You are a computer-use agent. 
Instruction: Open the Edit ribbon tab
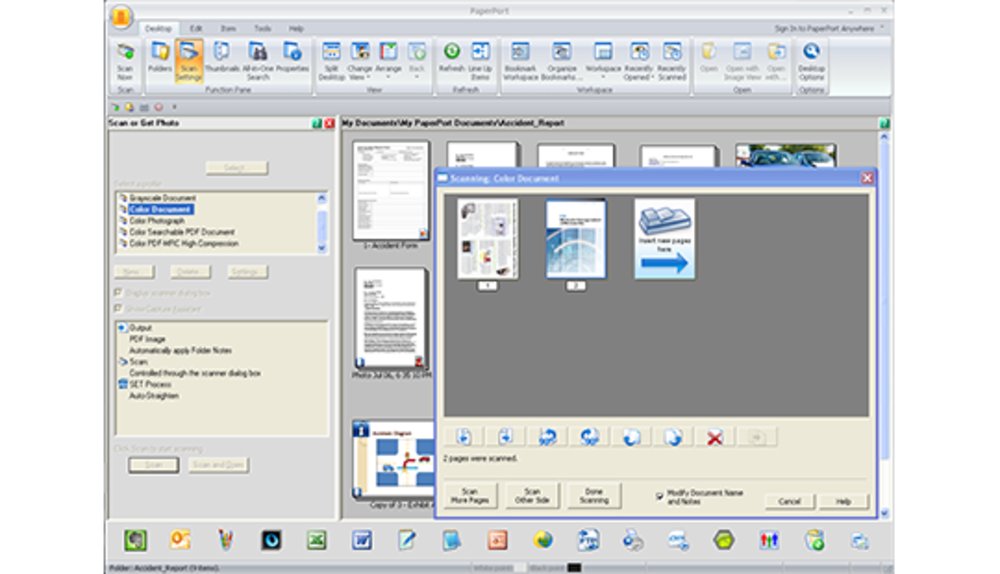196,29
